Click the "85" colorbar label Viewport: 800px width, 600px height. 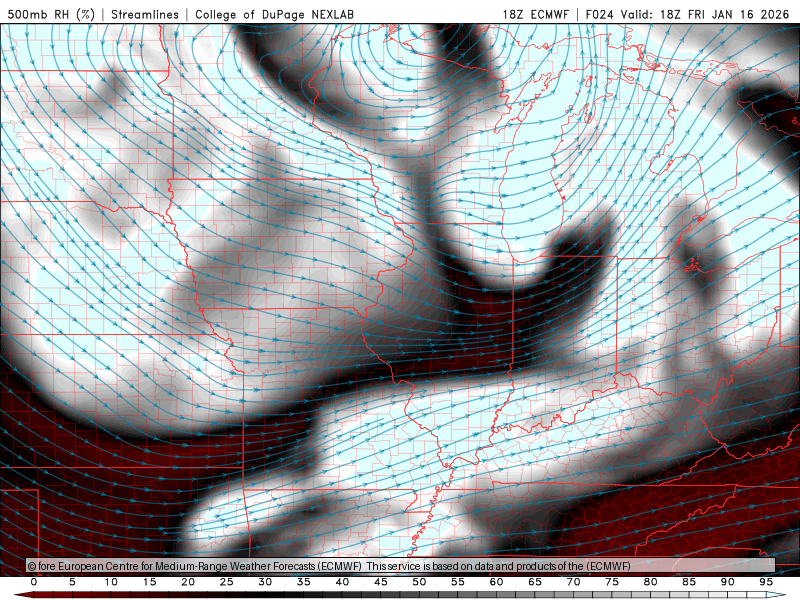tap(689, 582)
